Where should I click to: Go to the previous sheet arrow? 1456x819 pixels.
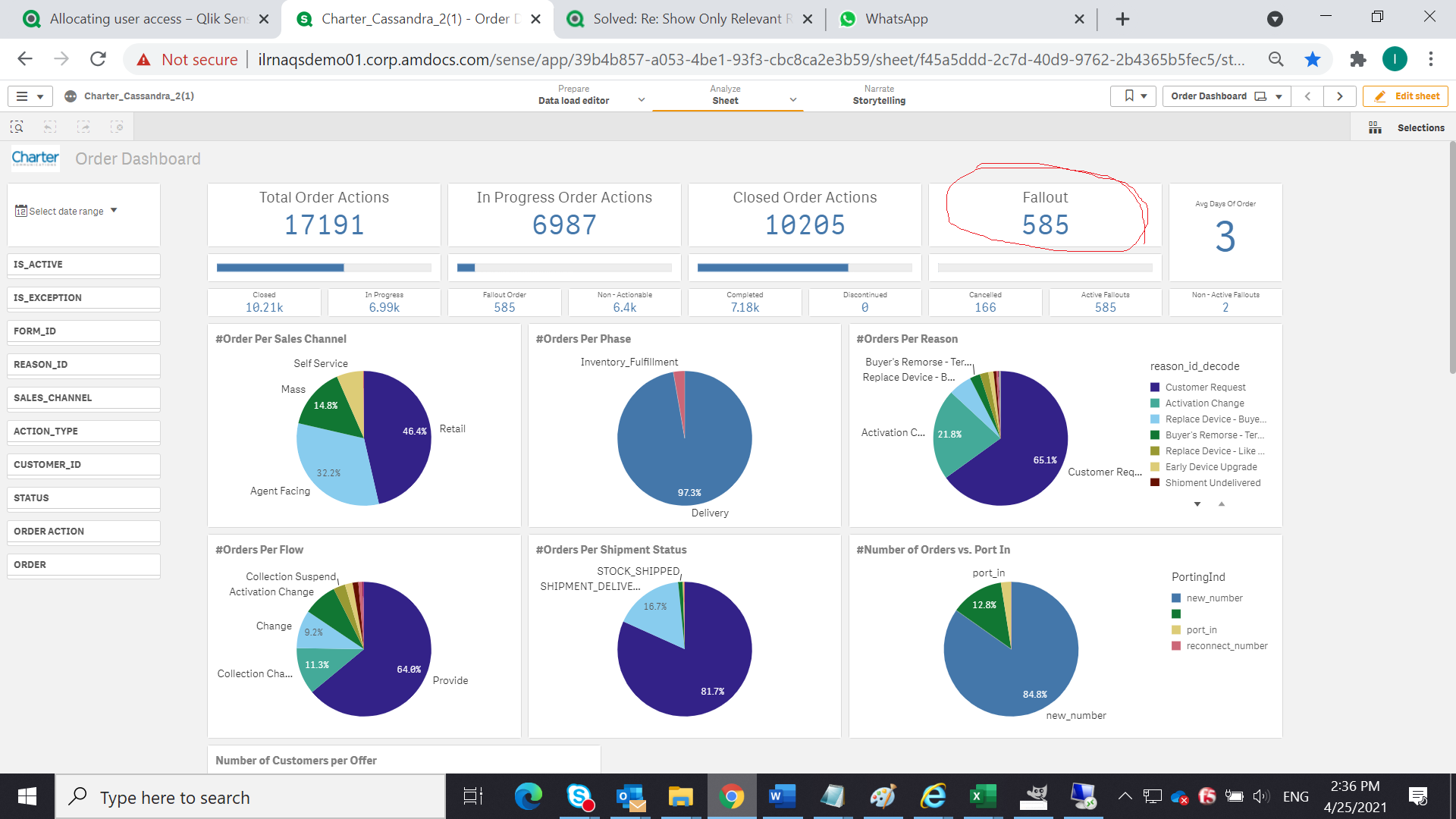[1307, 96]
